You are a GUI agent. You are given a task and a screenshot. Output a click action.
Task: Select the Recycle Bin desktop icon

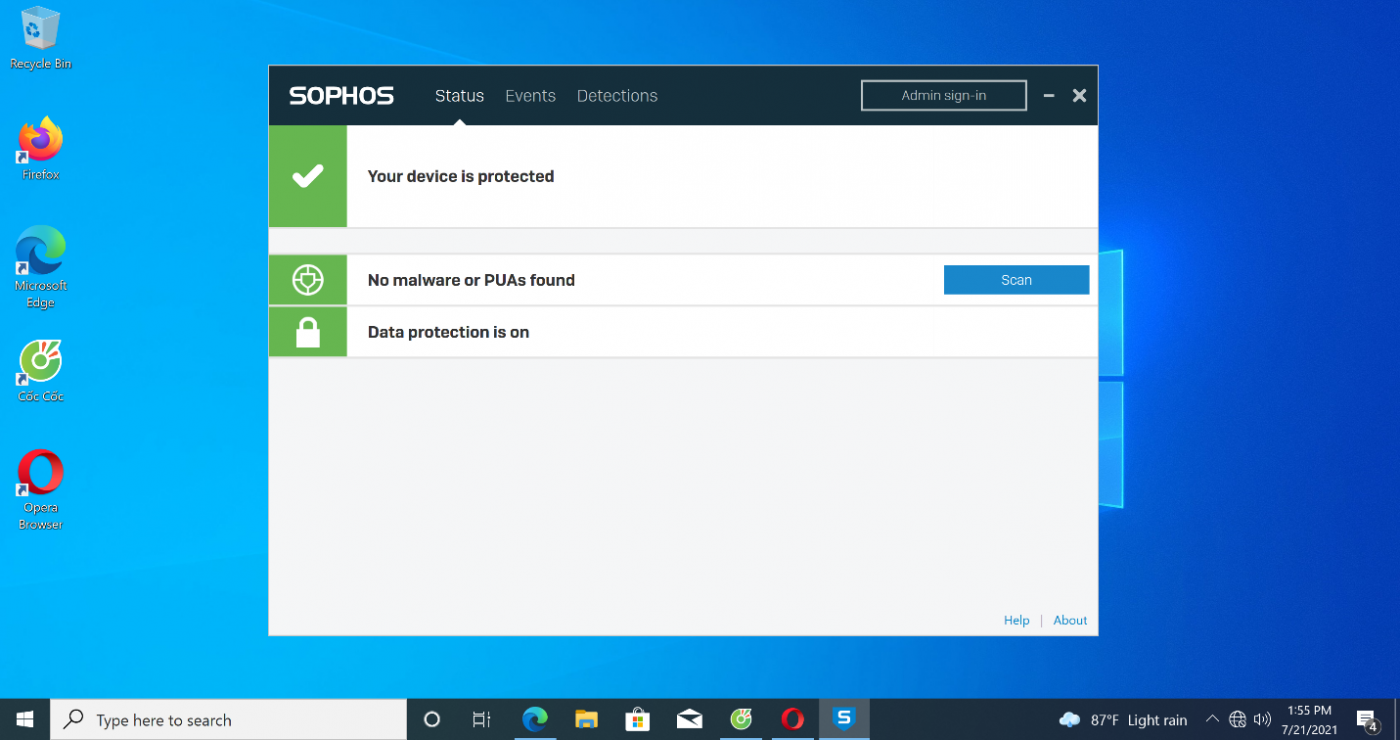[41, 38]
